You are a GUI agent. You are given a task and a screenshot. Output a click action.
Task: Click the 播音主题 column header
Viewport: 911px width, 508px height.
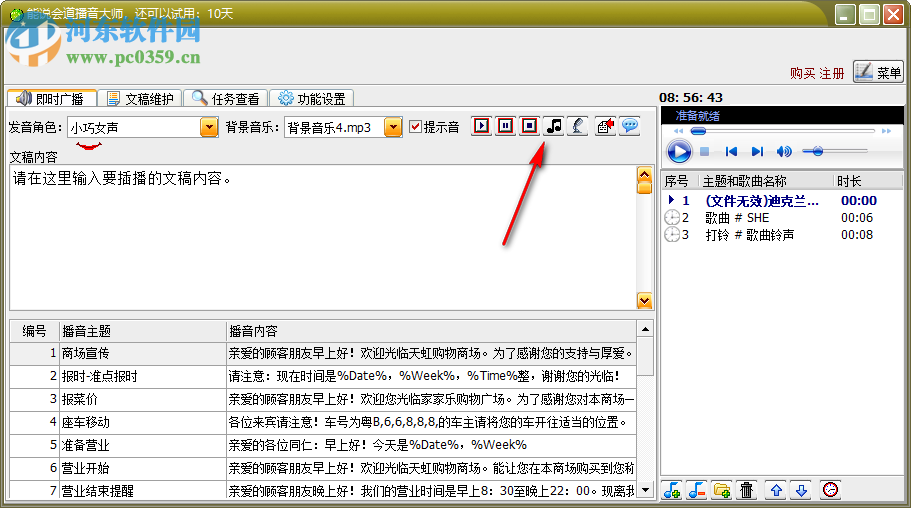142,331
